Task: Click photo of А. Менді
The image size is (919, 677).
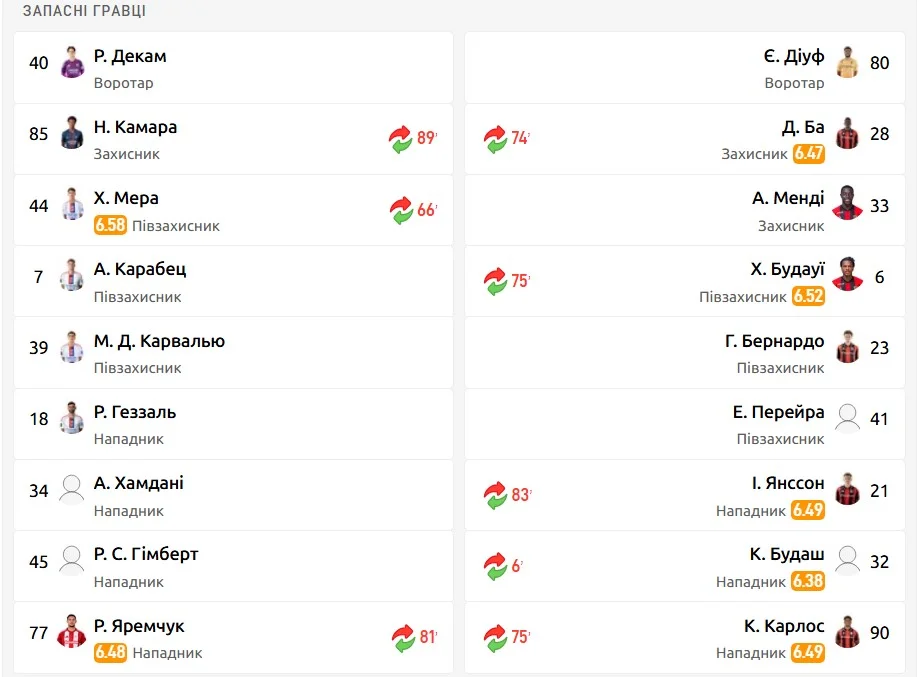Action: coord(847,203)
